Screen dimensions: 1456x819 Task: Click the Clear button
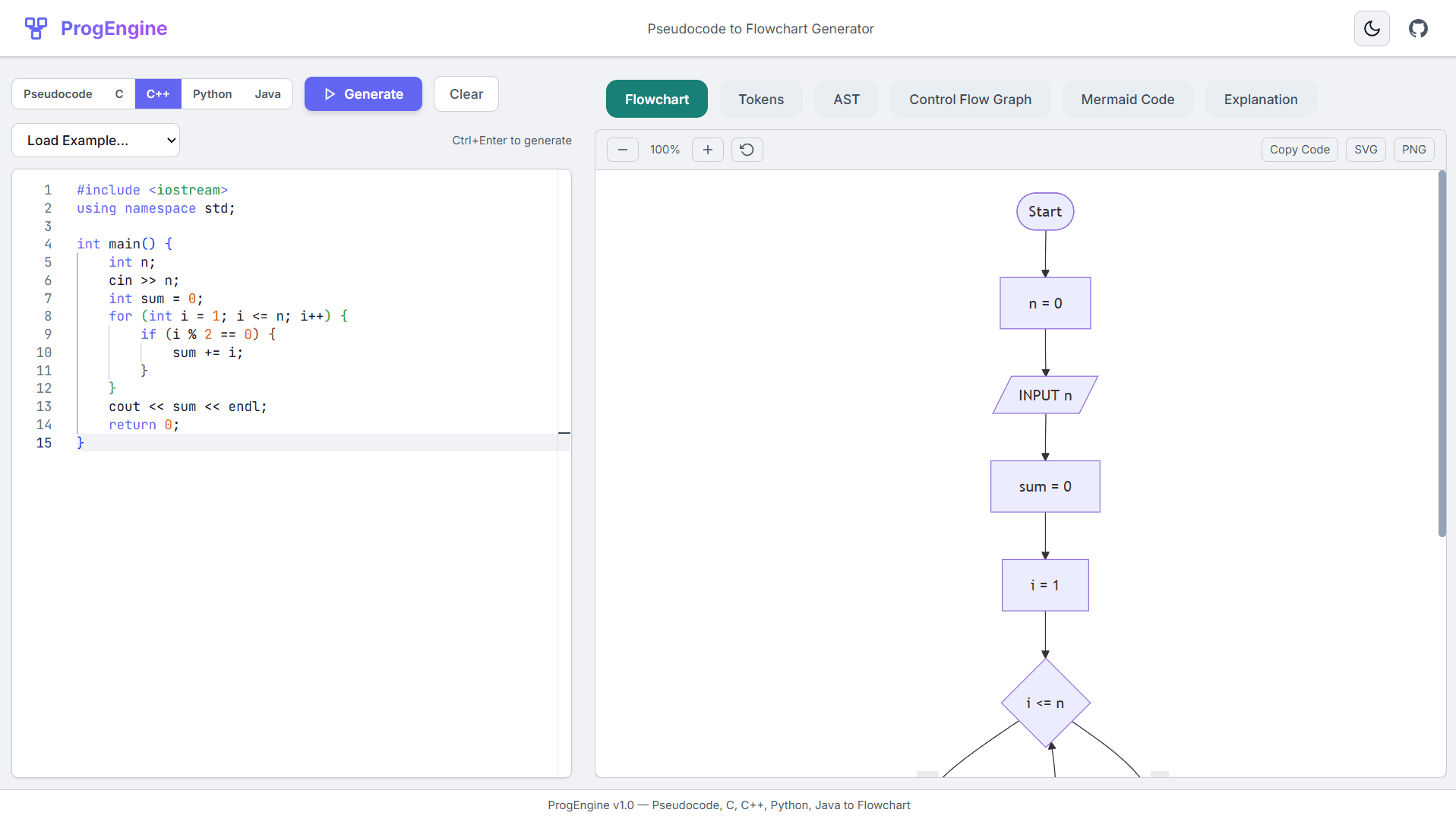pos(466,94)
